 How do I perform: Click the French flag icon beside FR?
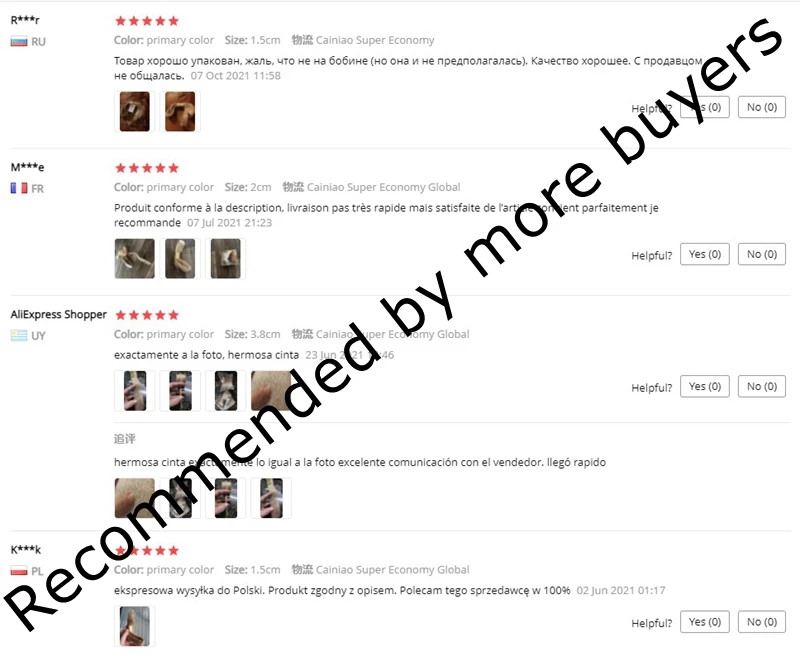tap(19, 188)
